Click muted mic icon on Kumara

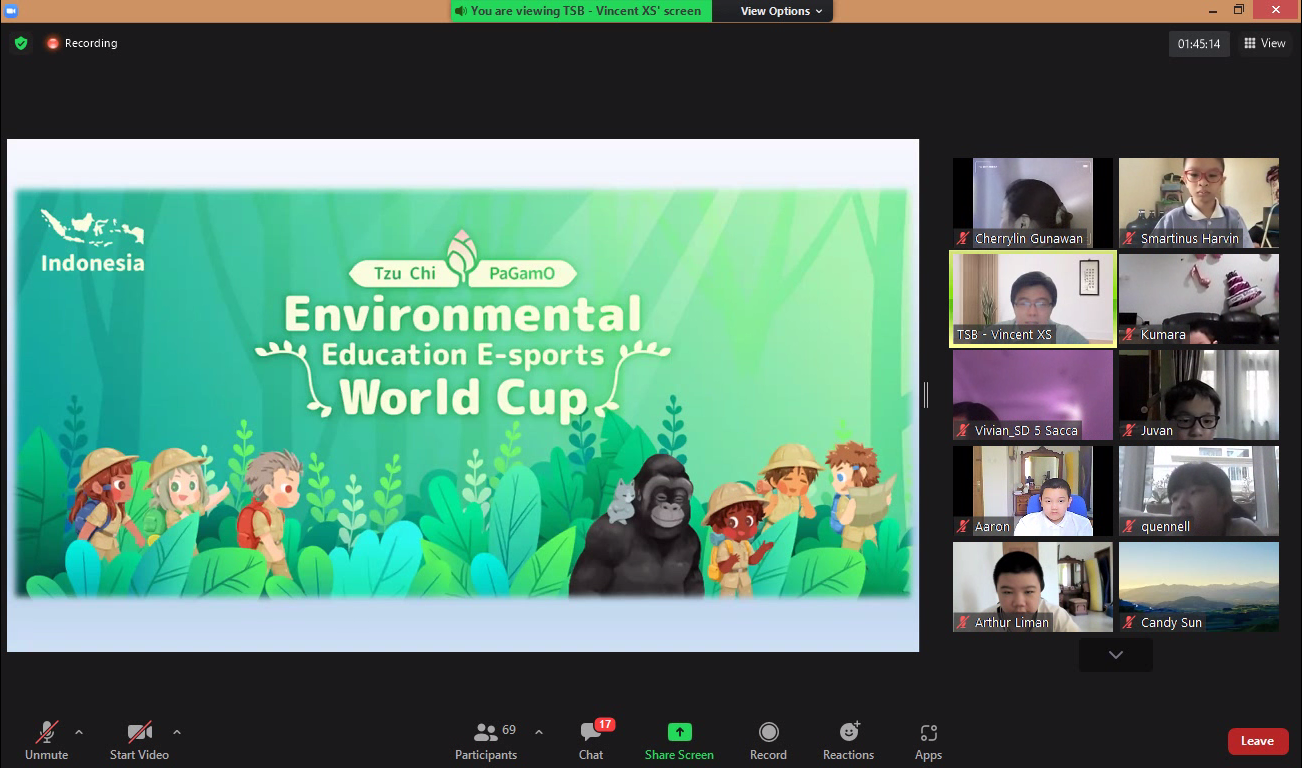pyautogui.click(x=1130, y=335)
